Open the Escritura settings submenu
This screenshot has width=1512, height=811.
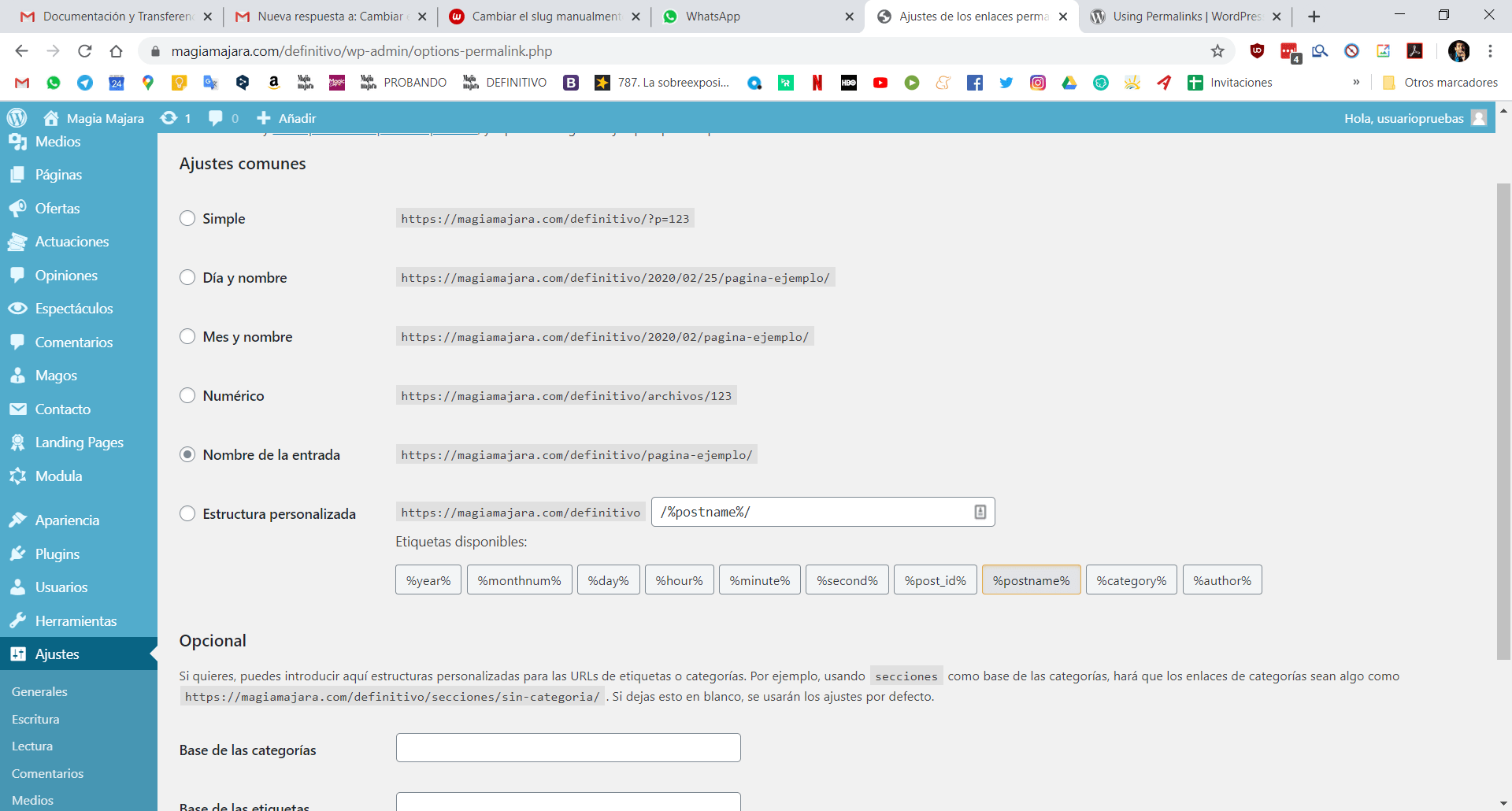pyautogui.click(x=35, y=719)
